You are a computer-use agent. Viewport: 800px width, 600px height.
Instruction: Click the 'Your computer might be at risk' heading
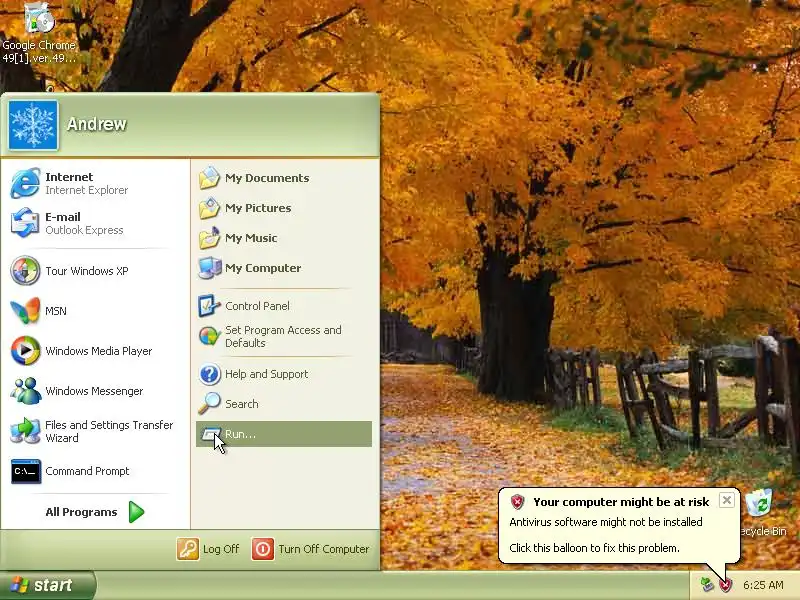click(621, 502)
